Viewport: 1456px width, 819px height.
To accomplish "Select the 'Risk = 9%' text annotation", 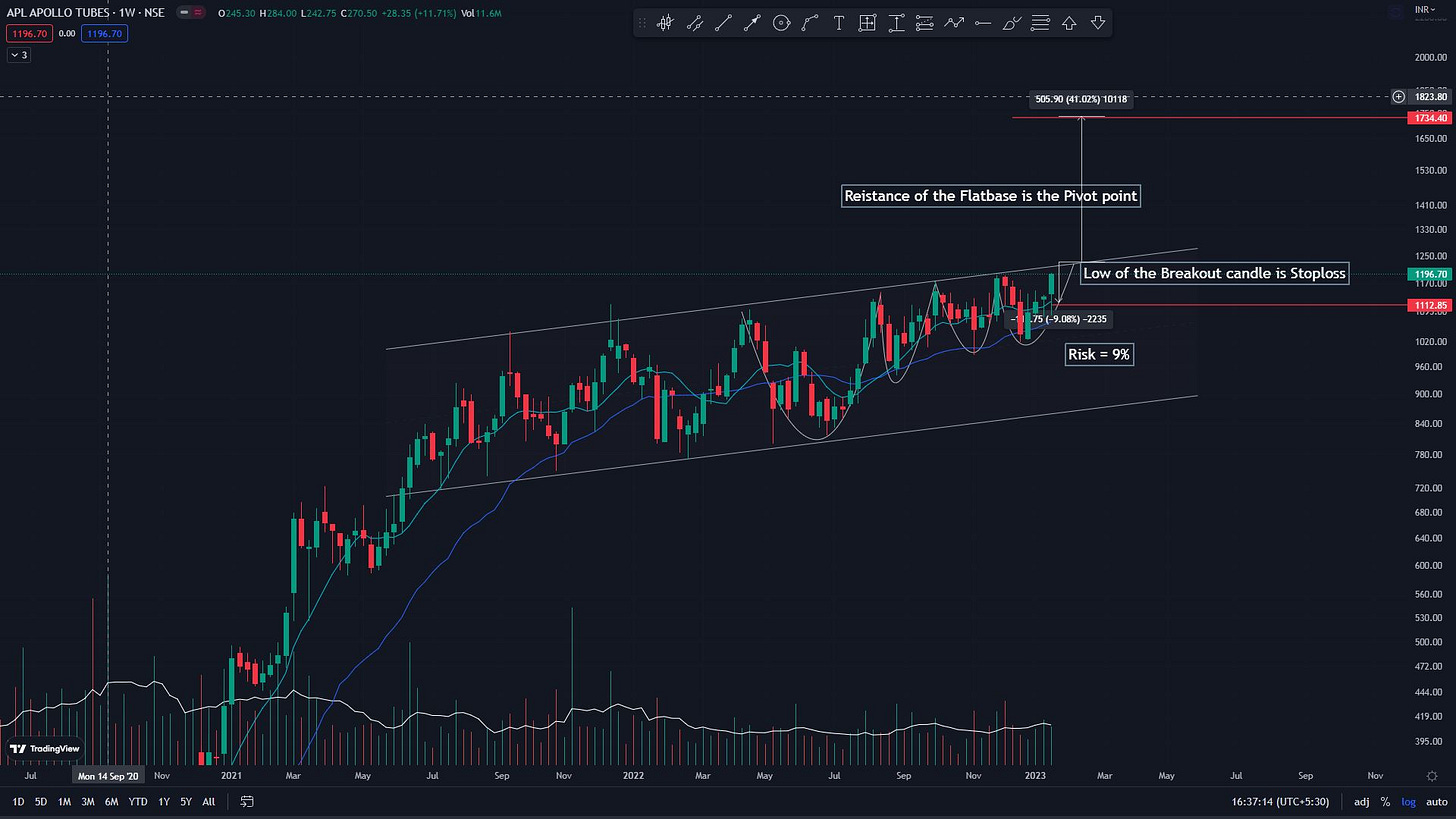I will [x=1099, y=354].
